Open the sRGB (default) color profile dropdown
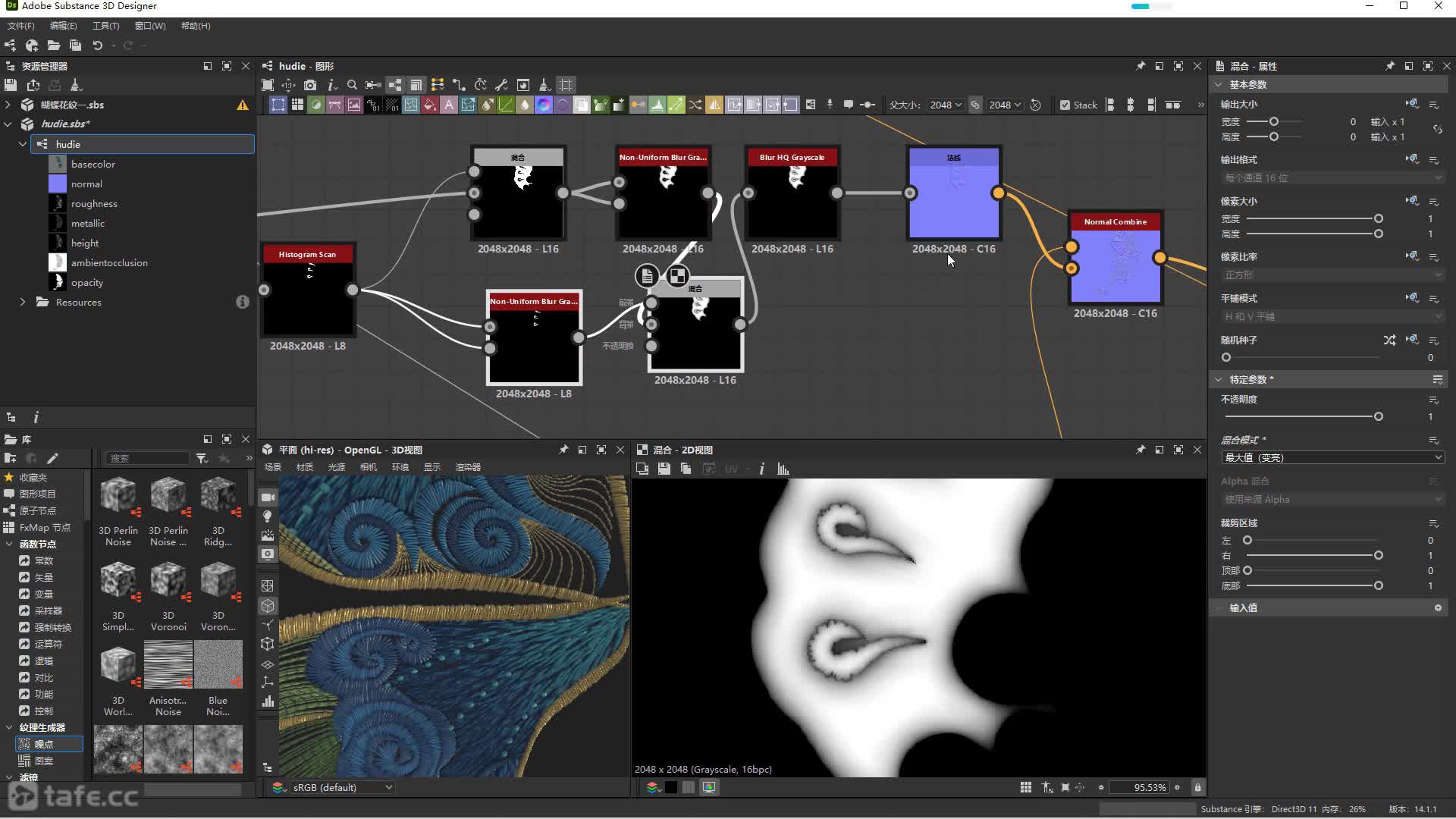Image resolution: width=1456 pixels, height=819 pixels. (341, 788)
